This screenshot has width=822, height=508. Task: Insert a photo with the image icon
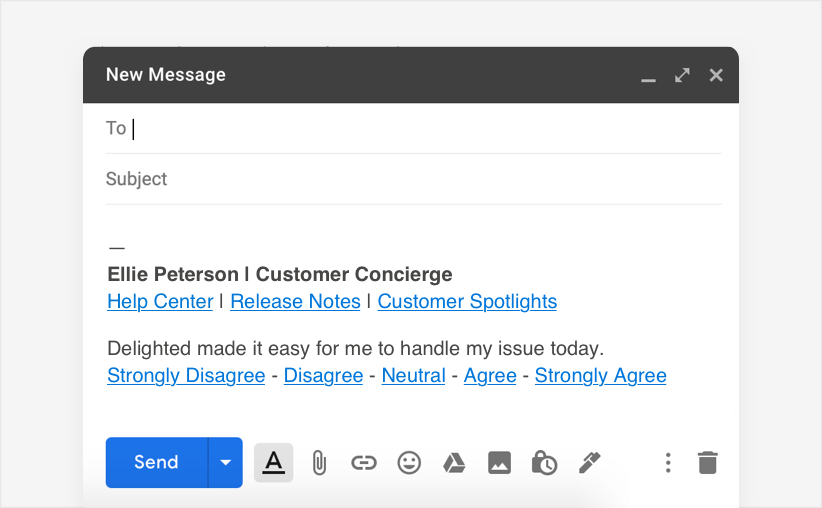click(499, 463)
